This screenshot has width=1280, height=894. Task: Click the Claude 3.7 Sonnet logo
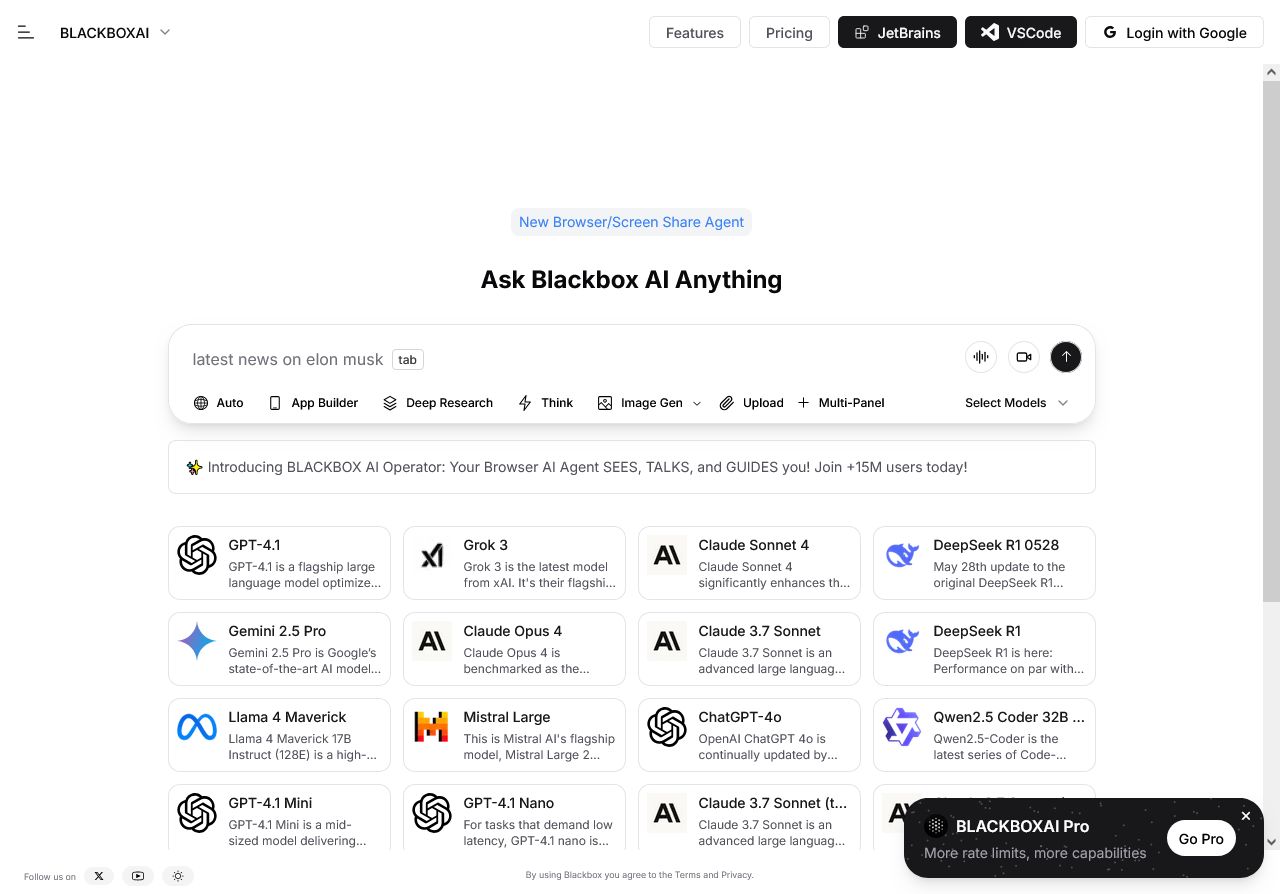point(667,641)
